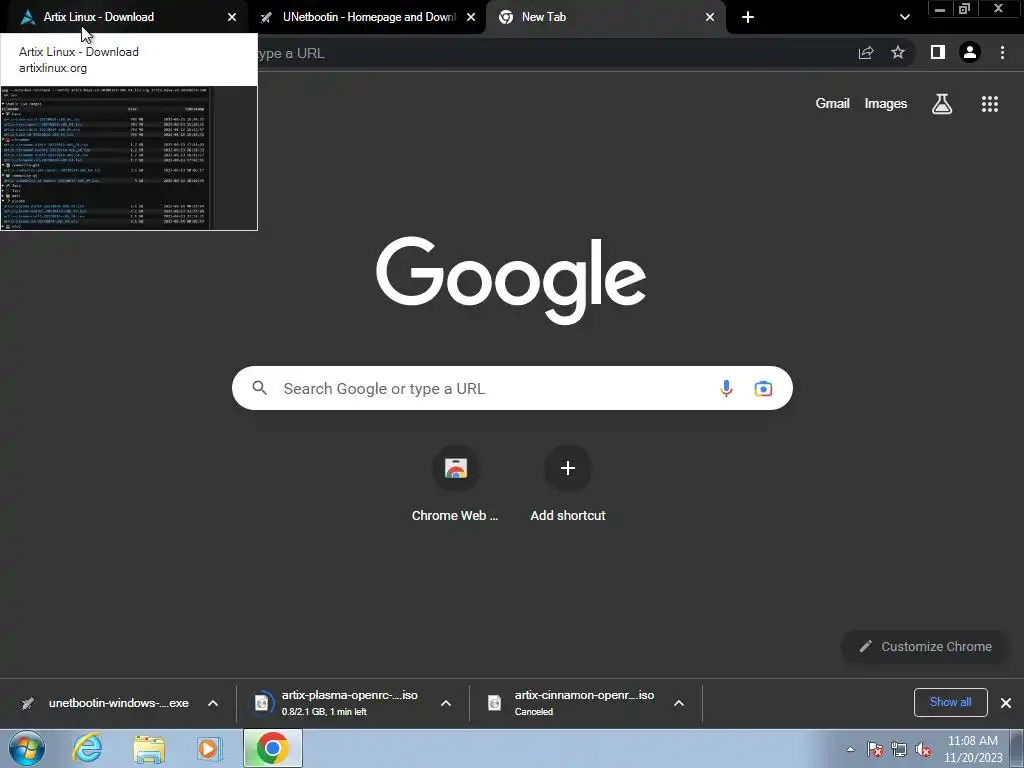Close the New Tab tab
The width and height of the screenshot is (1024, 768).
point(710,17)
